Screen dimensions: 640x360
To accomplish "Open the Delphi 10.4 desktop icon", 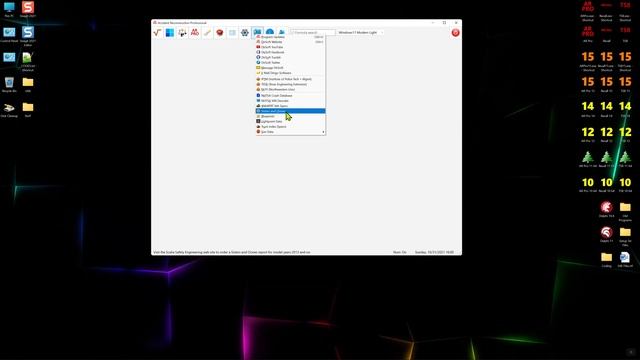I will click(607, 209).
